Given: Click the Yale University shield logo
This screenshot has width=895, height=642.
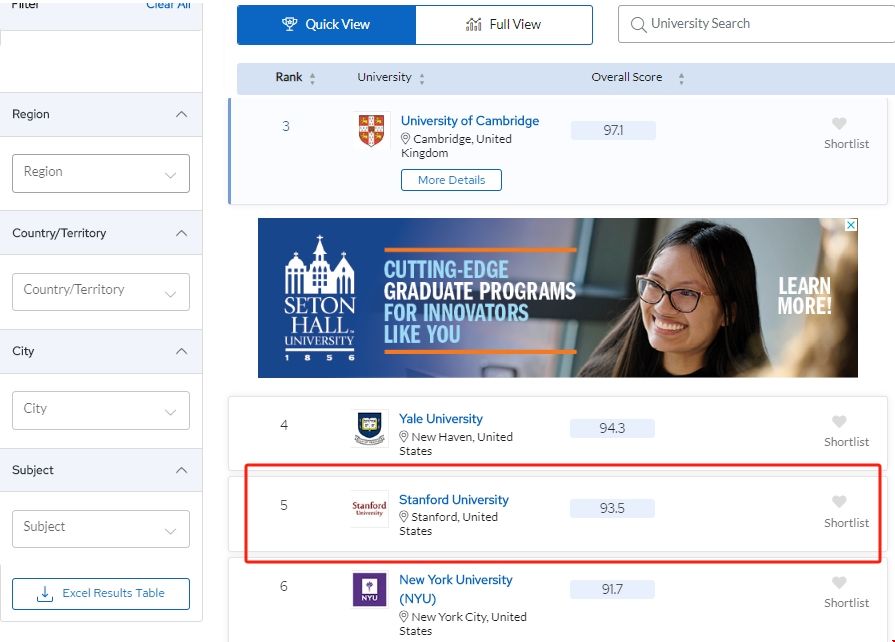Looking at the screenshot, I should (369, 427).
